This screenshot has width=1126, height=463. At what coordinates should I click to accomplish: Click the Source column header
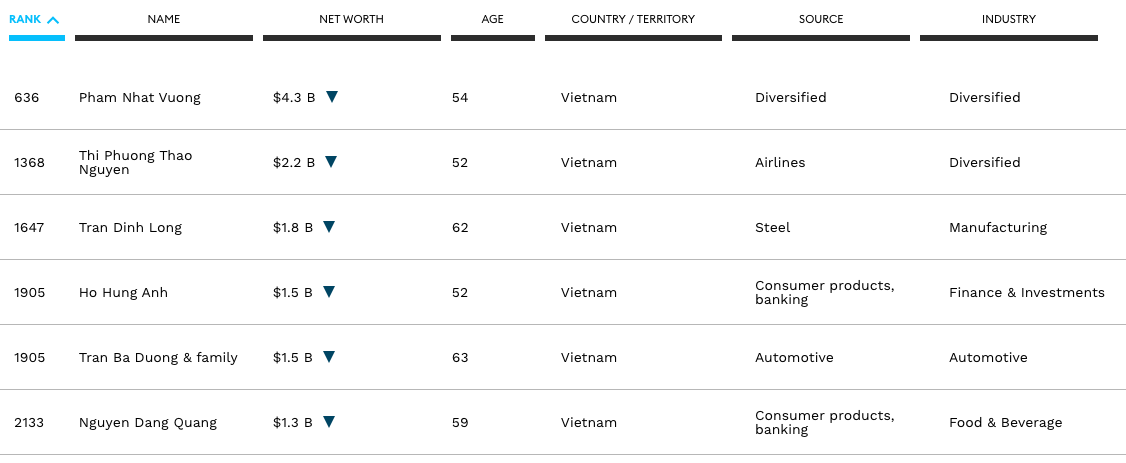pyautogui.click(x=821, y=19)
